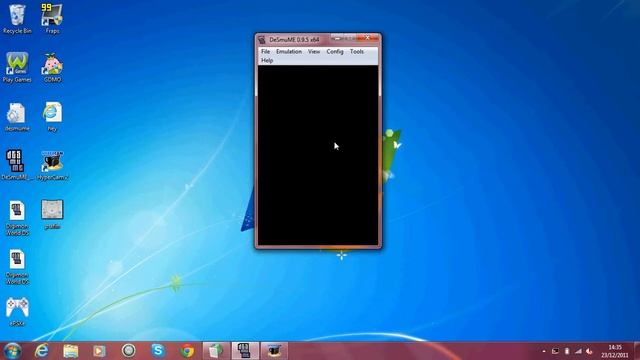Open the network signal tray icon
The image size is (640, 360).
click(578, 351)
